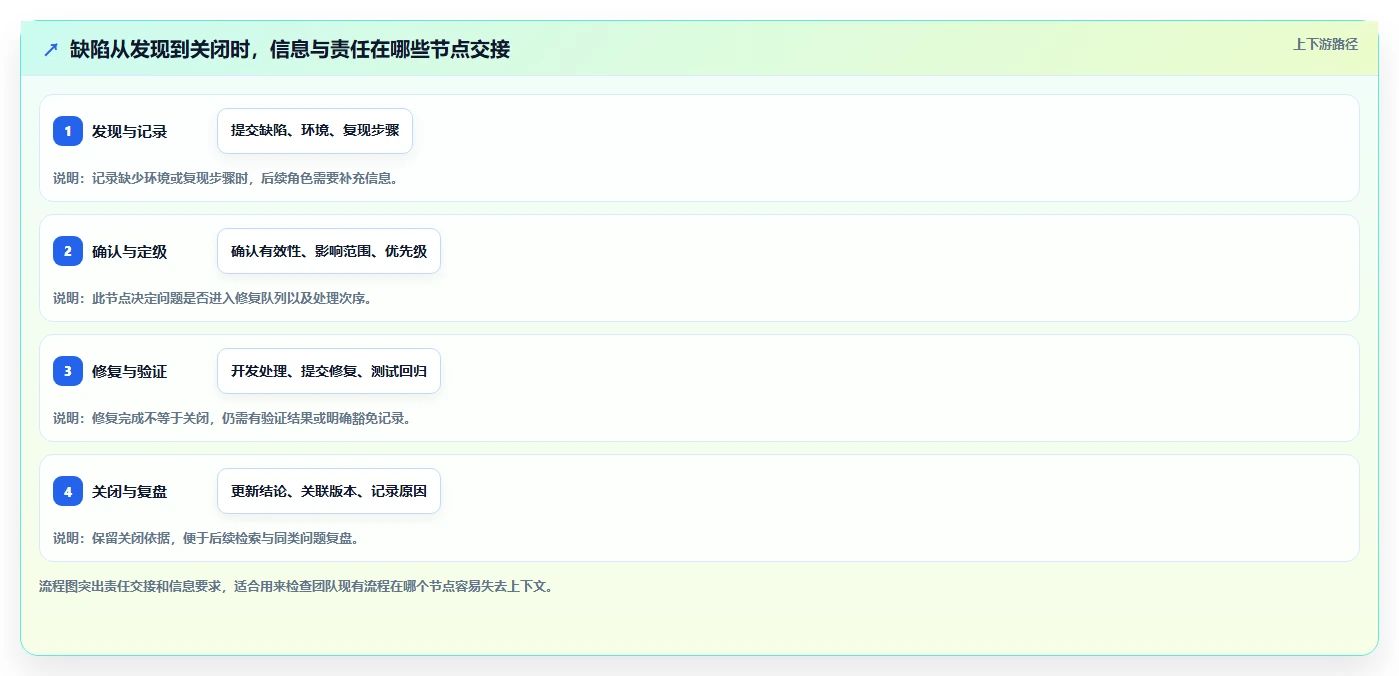Click the step title 确认与定级

(x=129, y=251)
